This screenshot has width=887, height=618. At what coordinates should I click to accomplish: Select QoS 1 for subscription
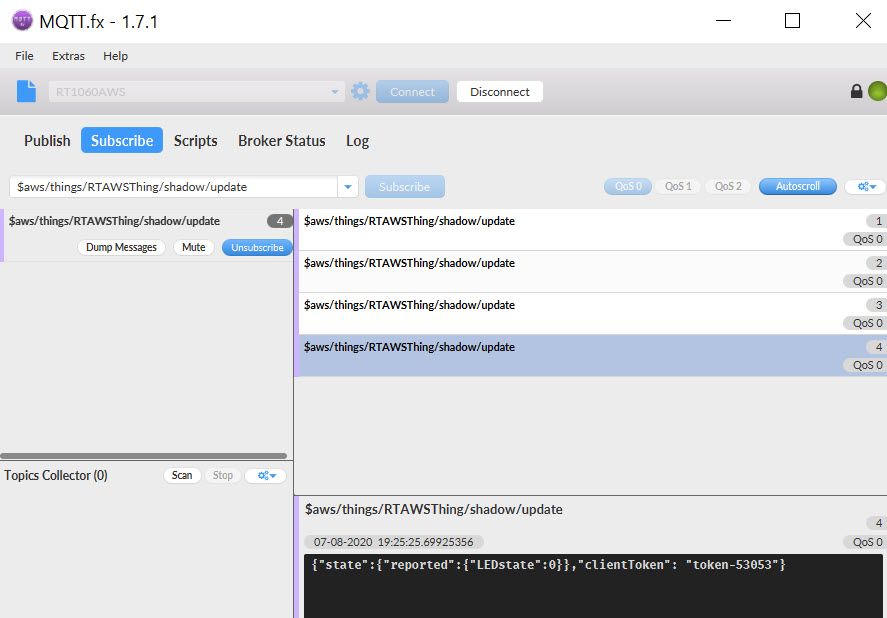[678, 186]
